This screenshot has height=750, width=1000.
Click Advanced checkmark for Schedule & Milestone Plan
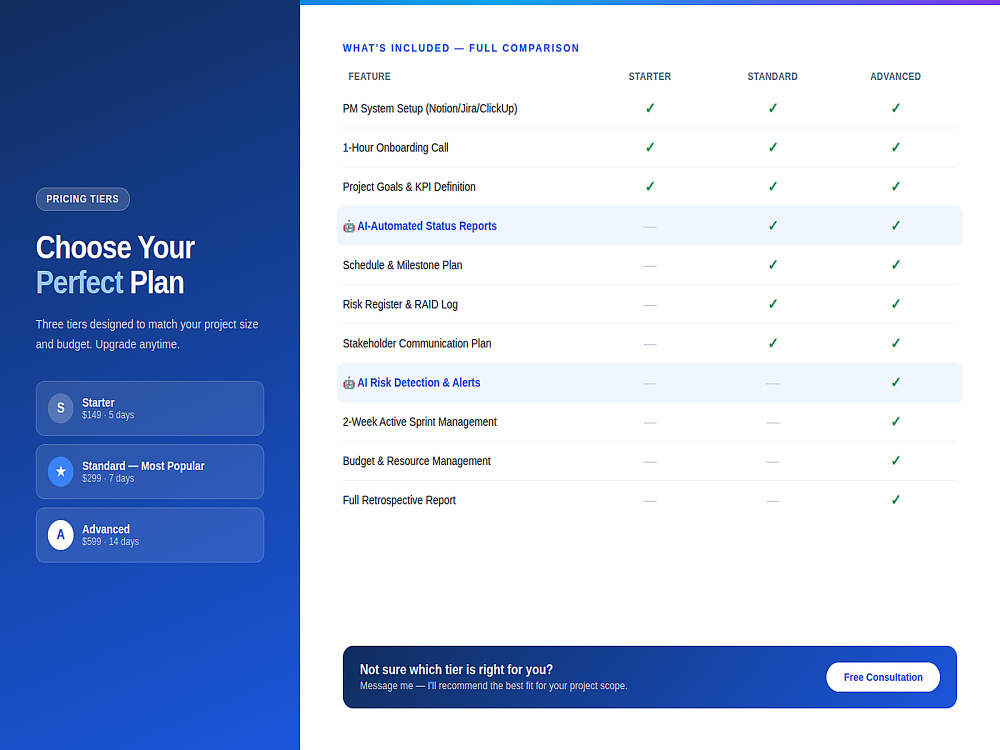click(895, 265)
